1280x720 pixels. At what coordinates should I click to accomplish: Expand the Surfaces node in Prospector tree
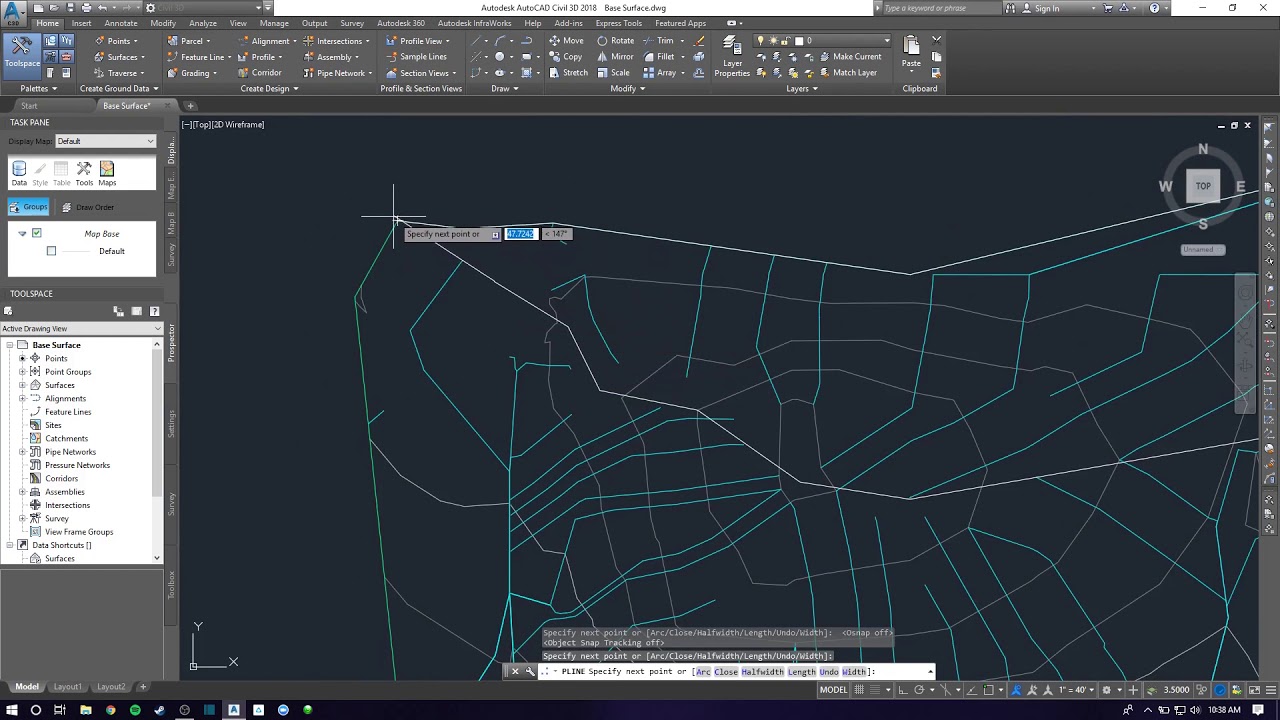22,385
